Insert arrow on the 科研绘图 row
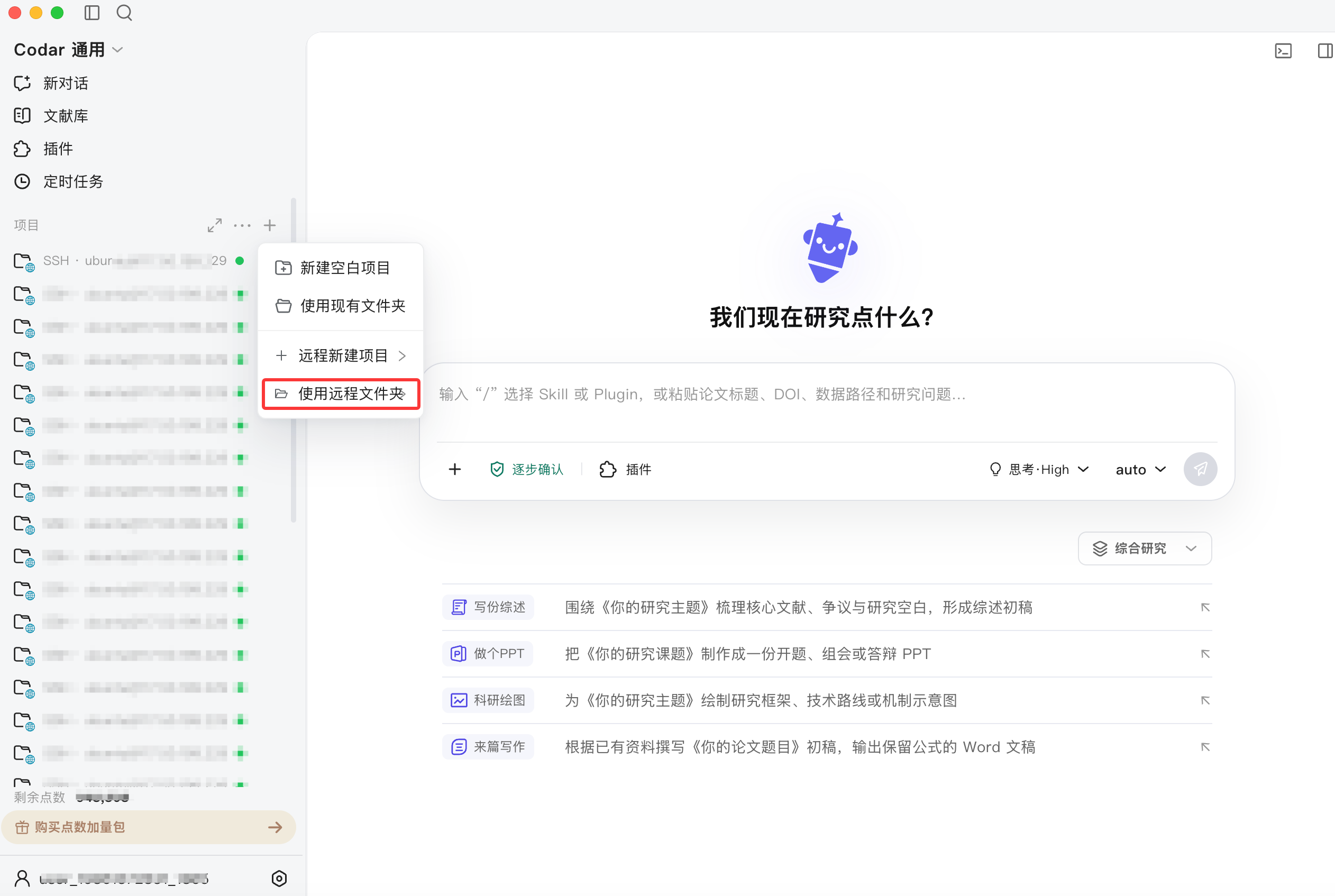This screenshot has height=896, width=1335. tap(1205, 700)
